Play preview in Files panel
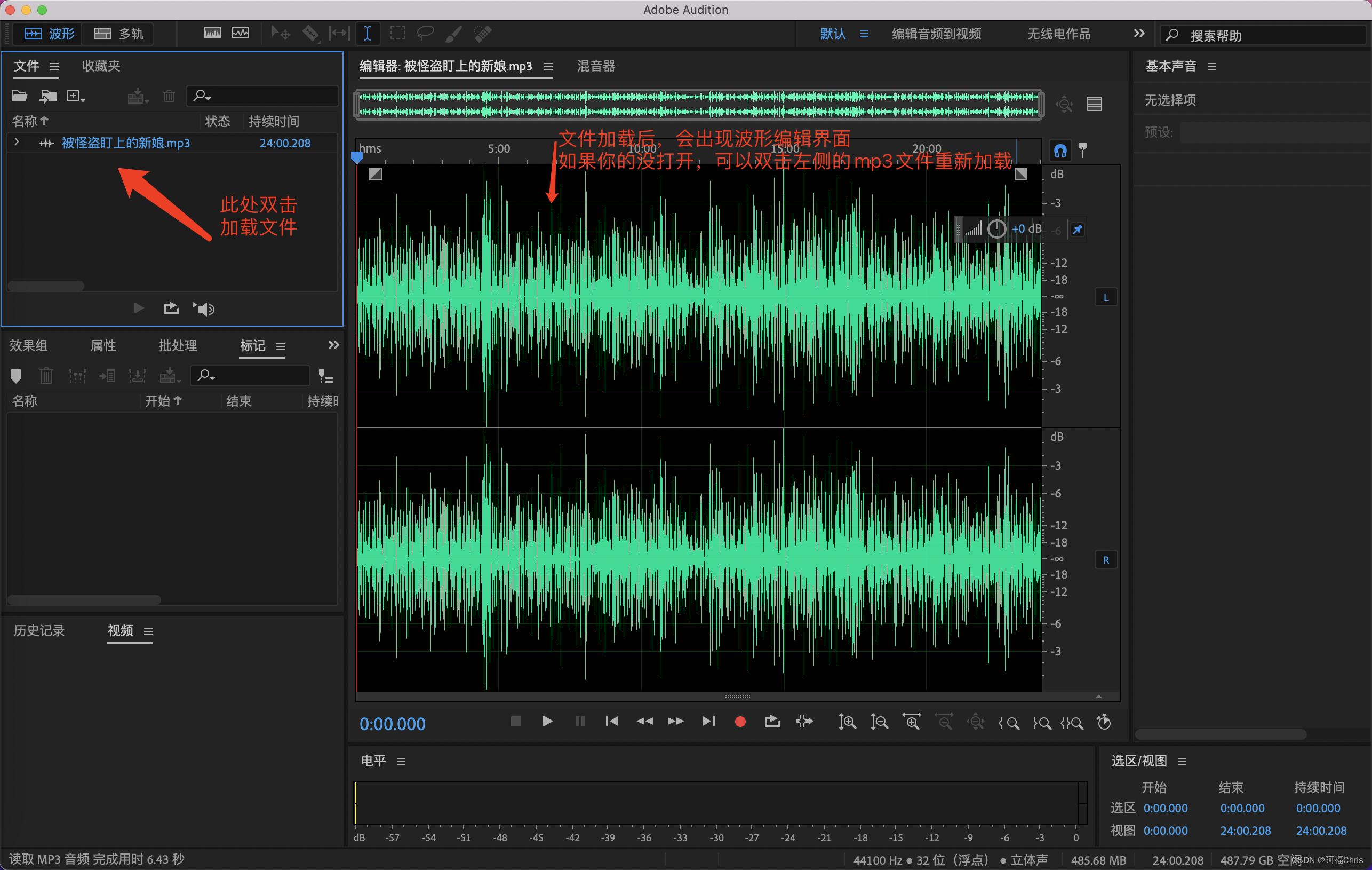This screenshot has height=870, width=1372. 139,309
